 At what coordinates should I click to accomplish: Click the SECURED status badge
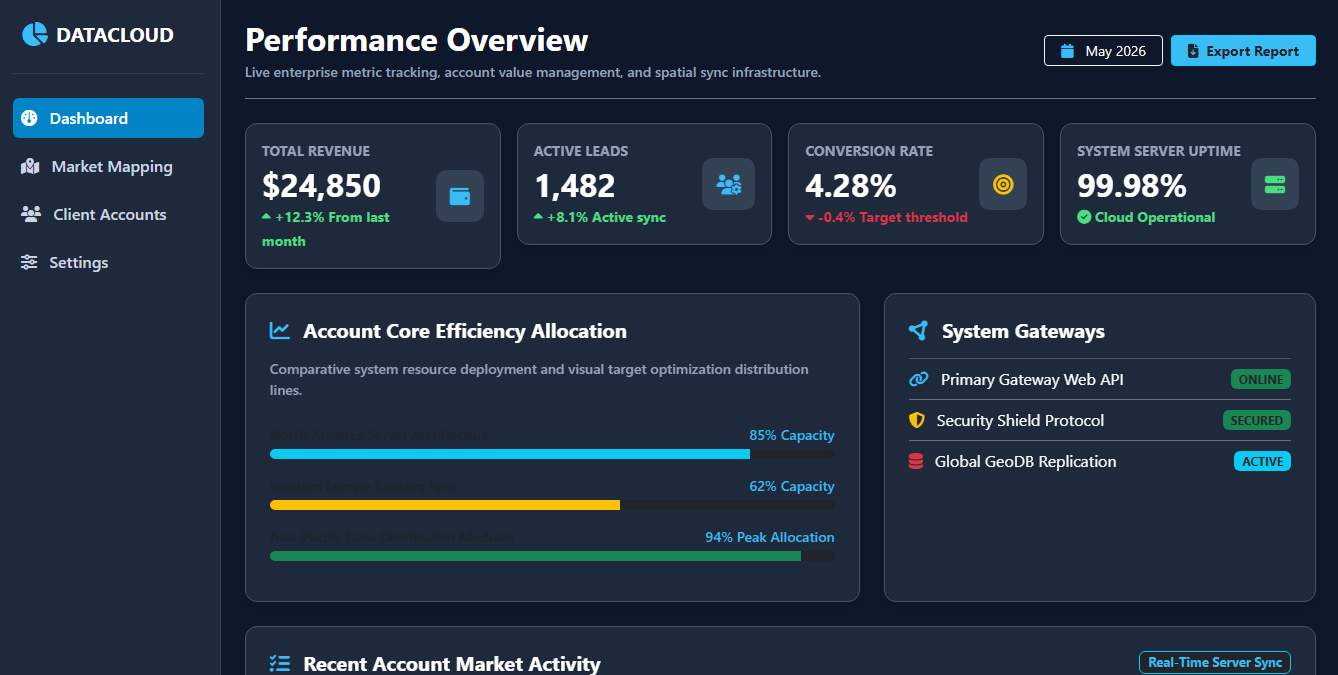pyautogui.click(x=1257, y=420)
